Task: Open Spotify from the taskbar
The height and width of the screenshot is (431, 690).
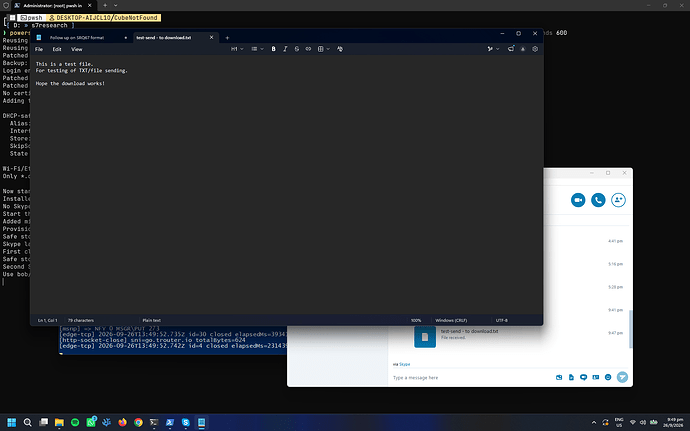Action: (75, 423)
